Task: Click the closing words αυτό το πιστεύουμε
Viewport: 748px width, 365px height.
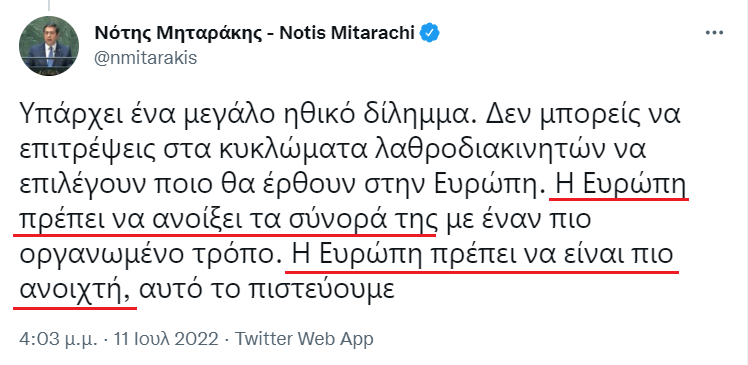Action: pos(267,290)
